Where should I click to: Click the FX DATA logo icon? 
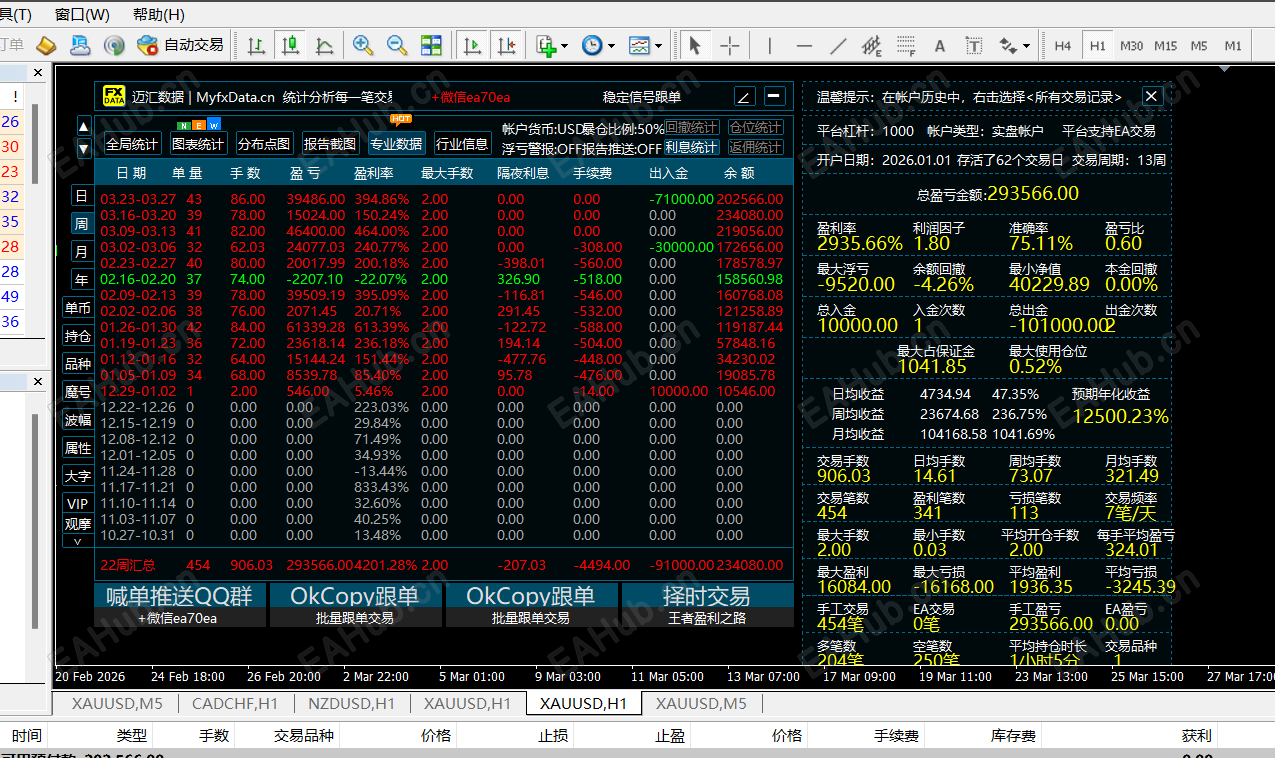[x=114, y=96]
